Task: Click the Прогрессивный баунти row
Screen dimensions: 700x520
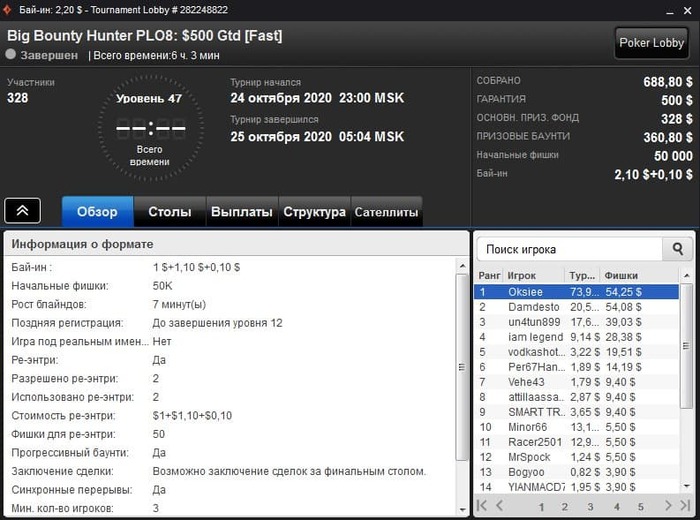Action: click(229, 453)
